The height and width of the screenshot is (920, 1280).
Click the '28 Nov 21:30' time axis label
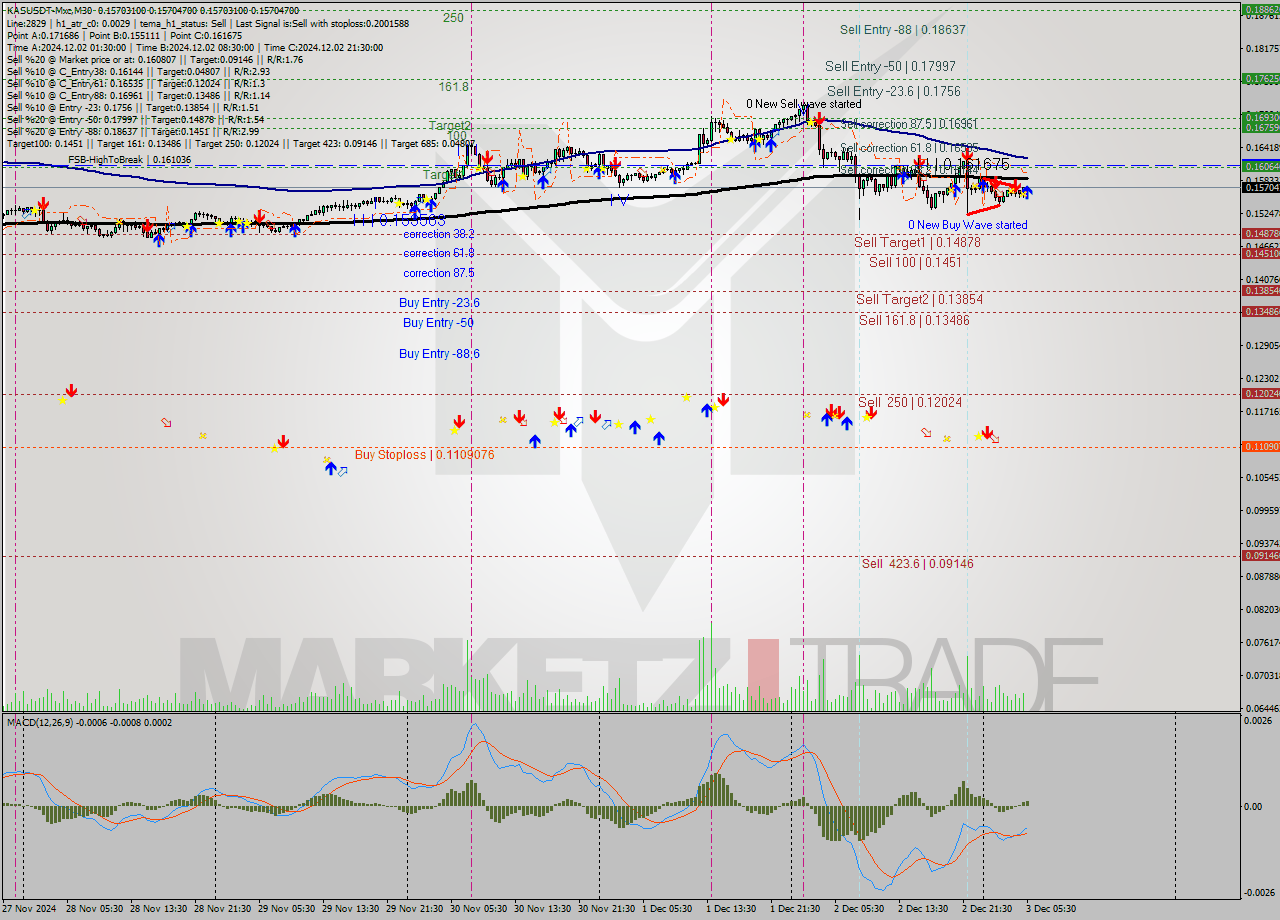tap(222, 909)
